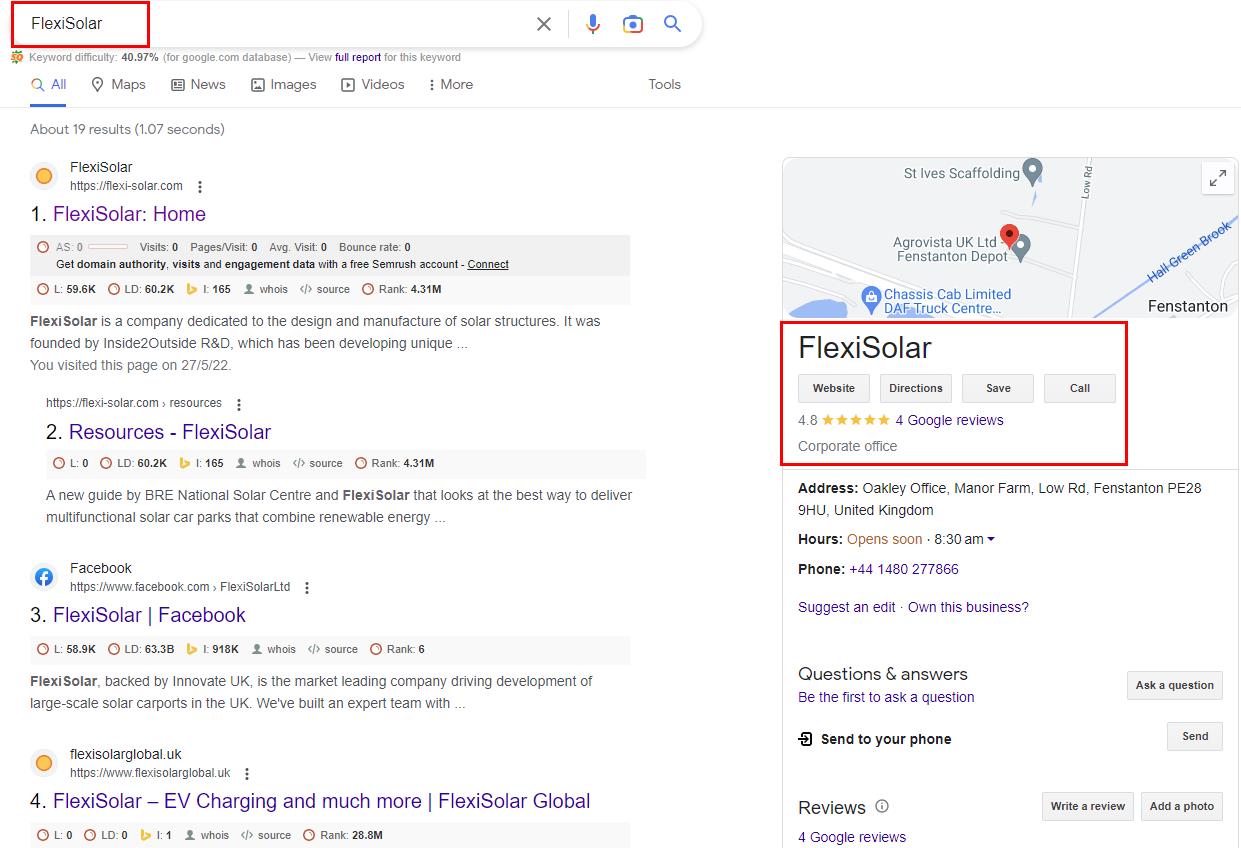Click Rank: 4.31M under FlexiSolar Home

coord(401,289)
